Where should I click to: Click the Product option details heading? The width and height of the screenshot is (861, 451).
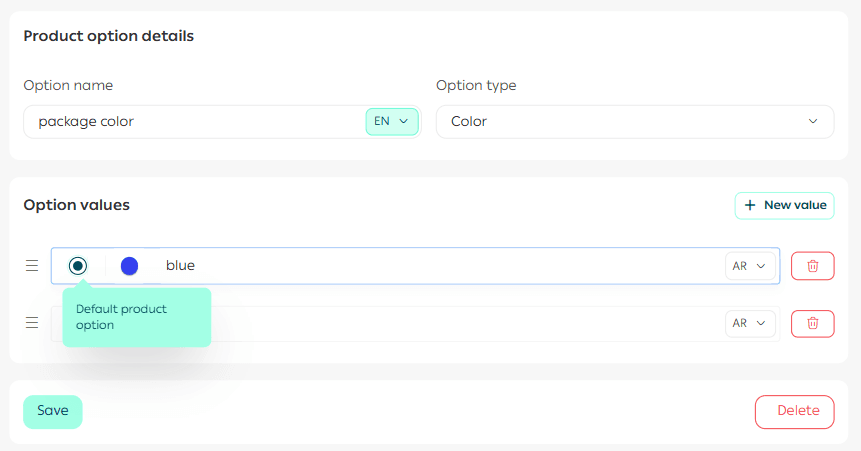[x=108, y=36]
